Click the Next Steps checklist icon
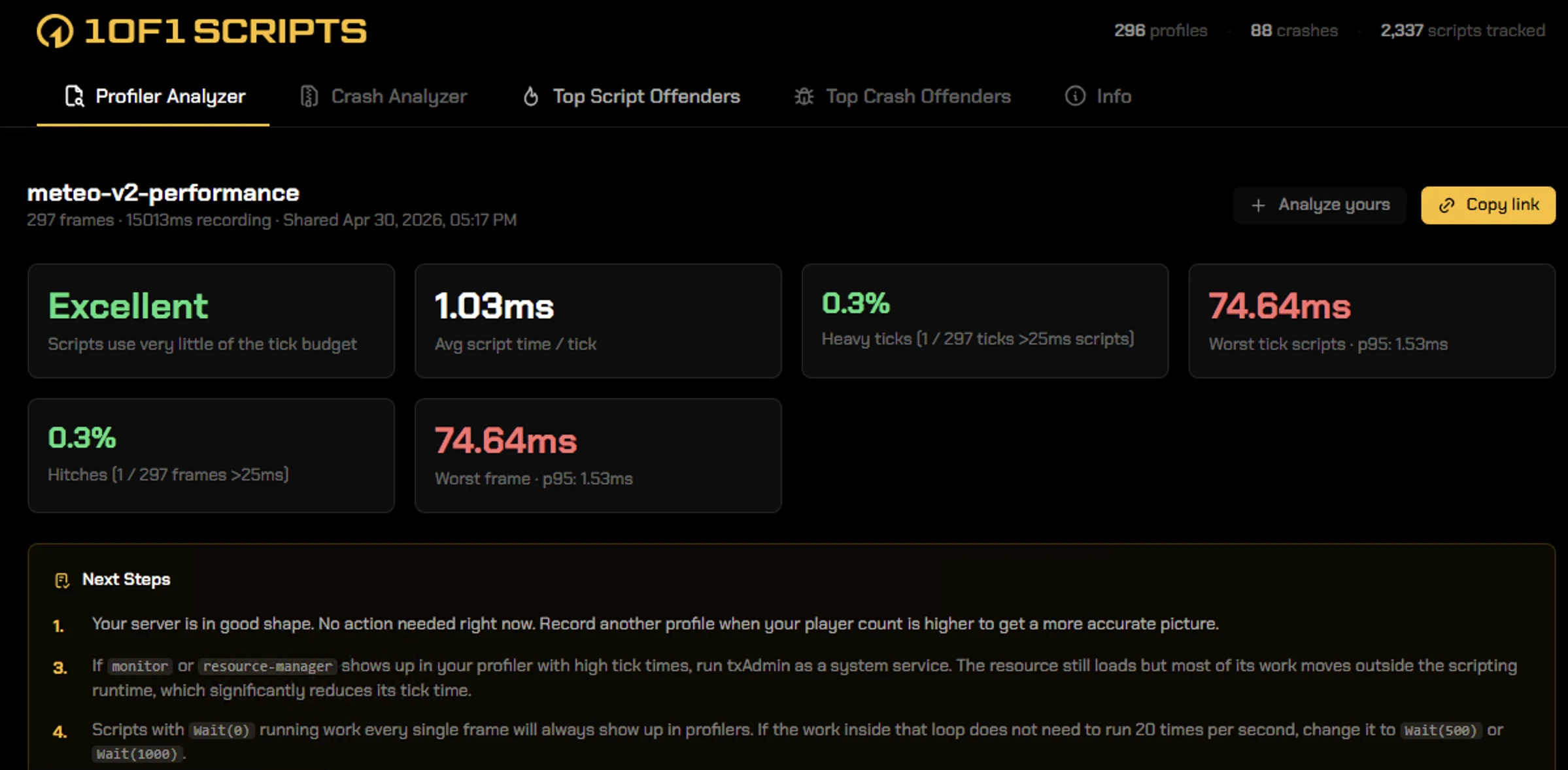1568x770 pixels. [62, 580]
